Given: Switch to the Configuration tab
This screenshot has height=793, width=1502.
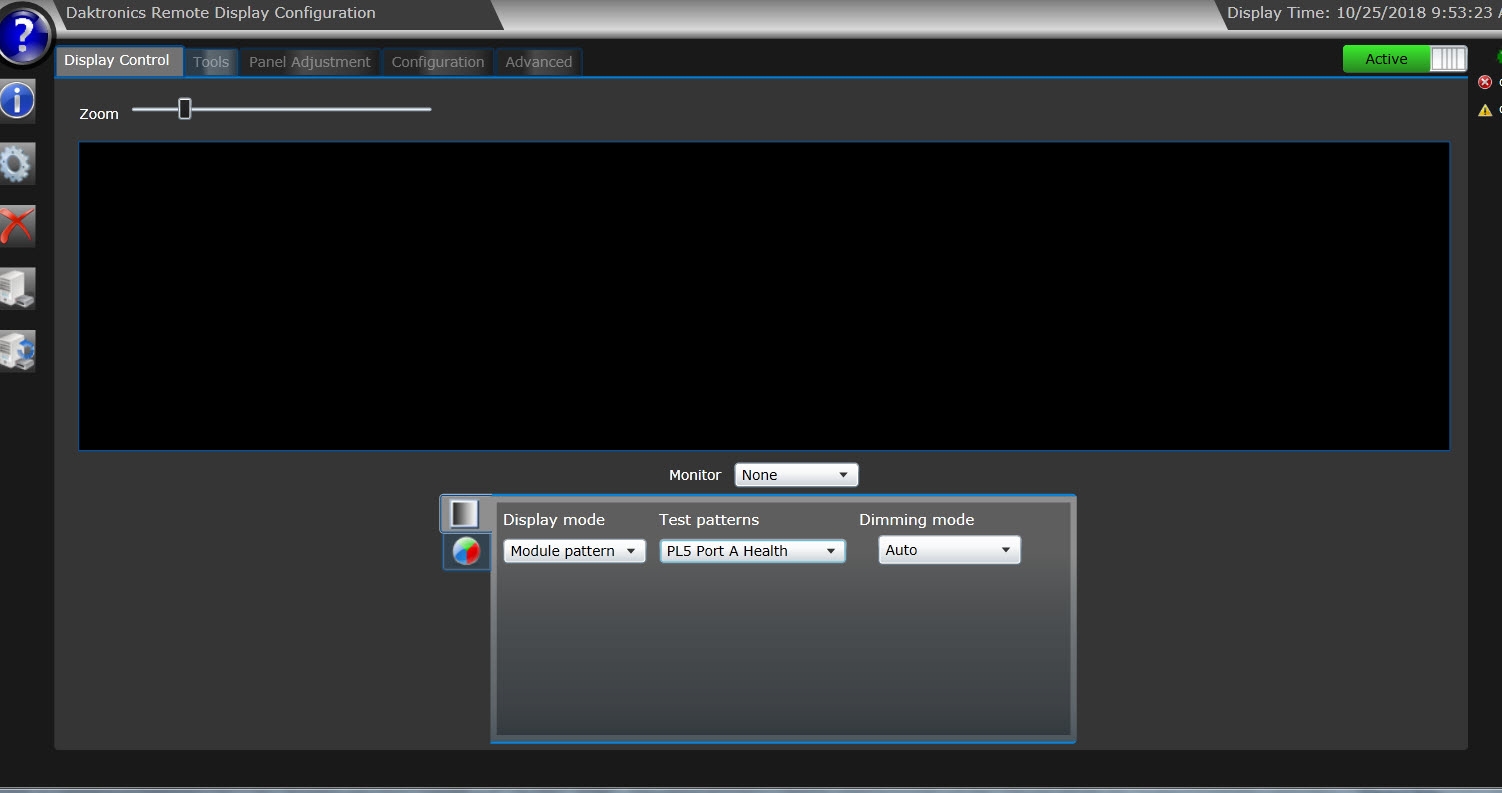Looking at the screenshot, I should click(437, 62).
